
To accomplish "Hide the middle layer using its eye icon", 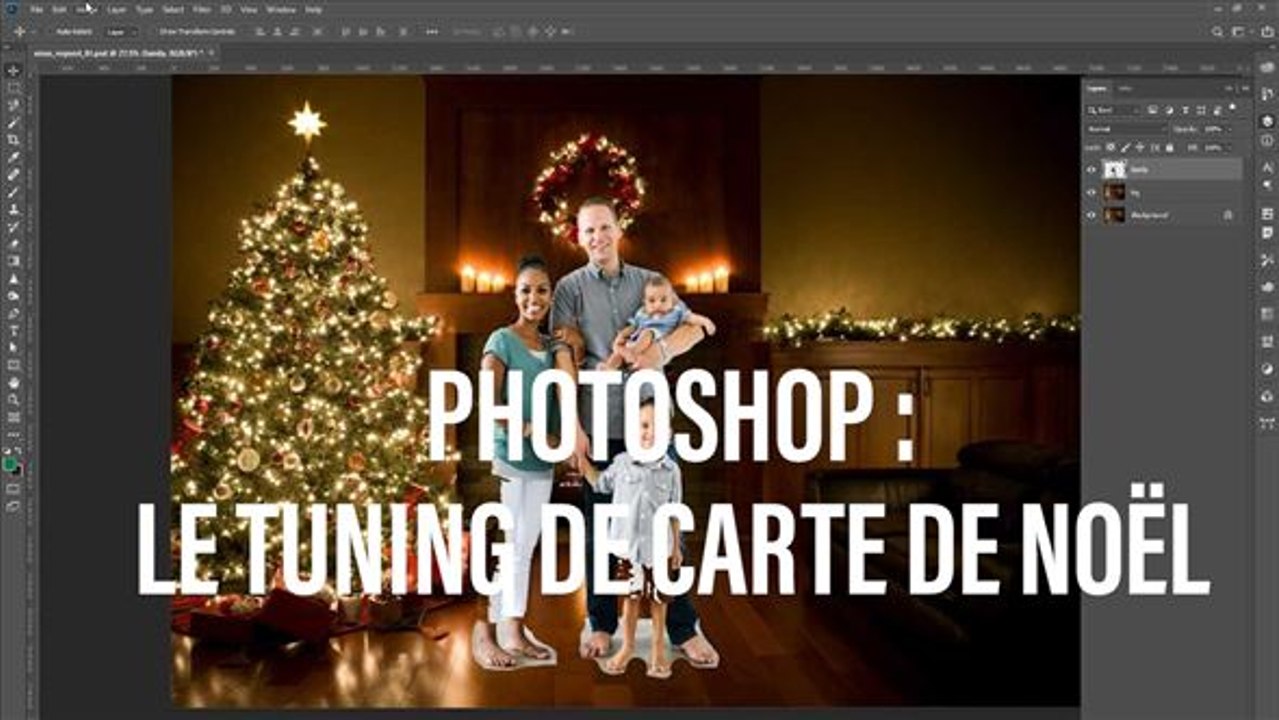I will [1091, 192].
